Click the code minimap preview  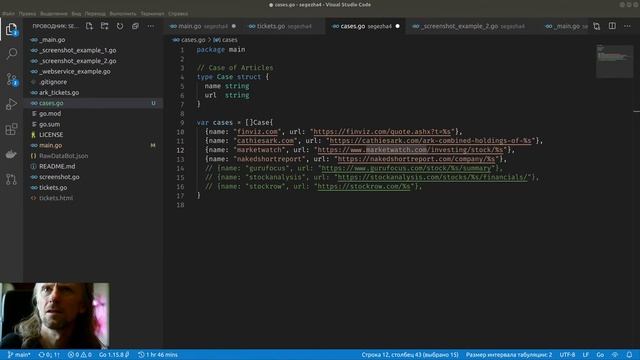[x=614, y=61]
